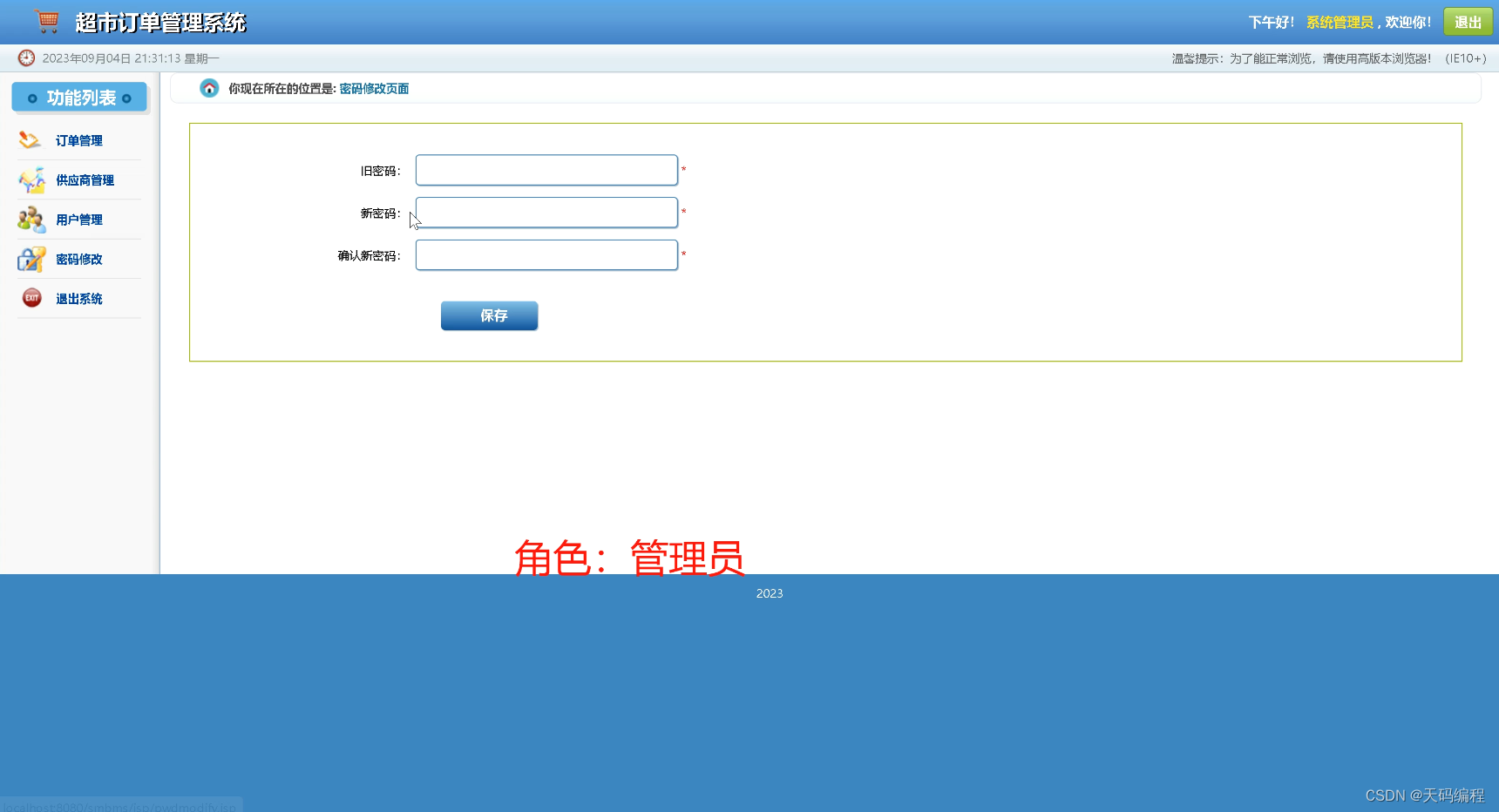
Task: Open 用户管理 in the sidebar
Action: point(79,220)
